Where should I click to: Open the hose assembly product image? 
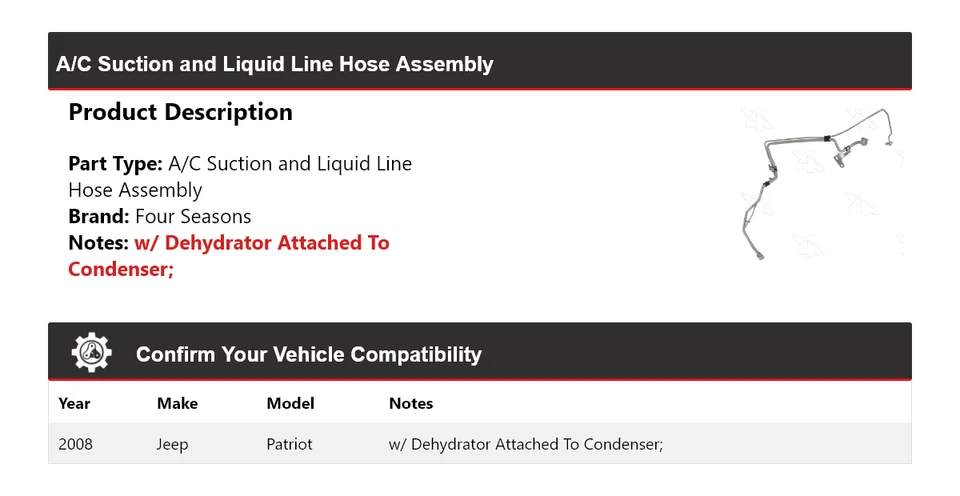814,183
